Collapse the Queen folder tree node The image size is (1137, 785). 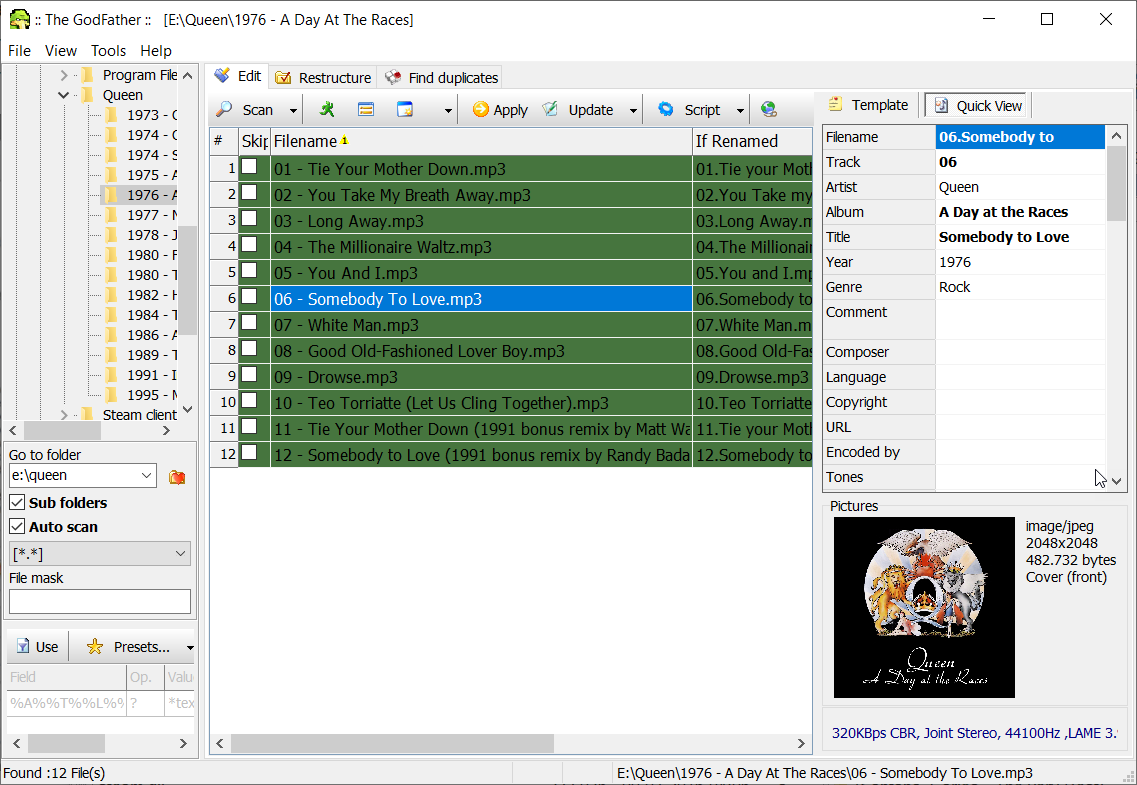[64, 95]
